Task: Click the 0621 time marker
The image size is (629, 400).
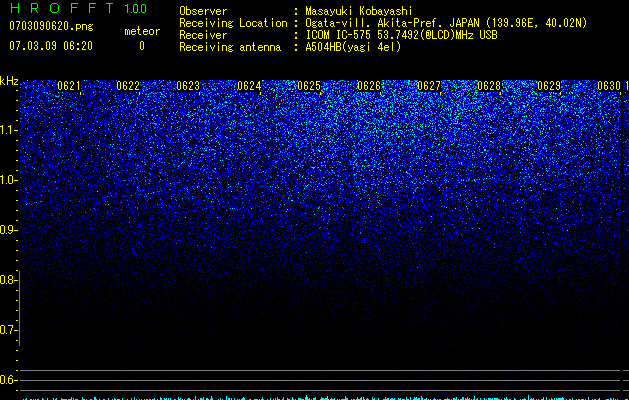Action: [x=69, y=86]
